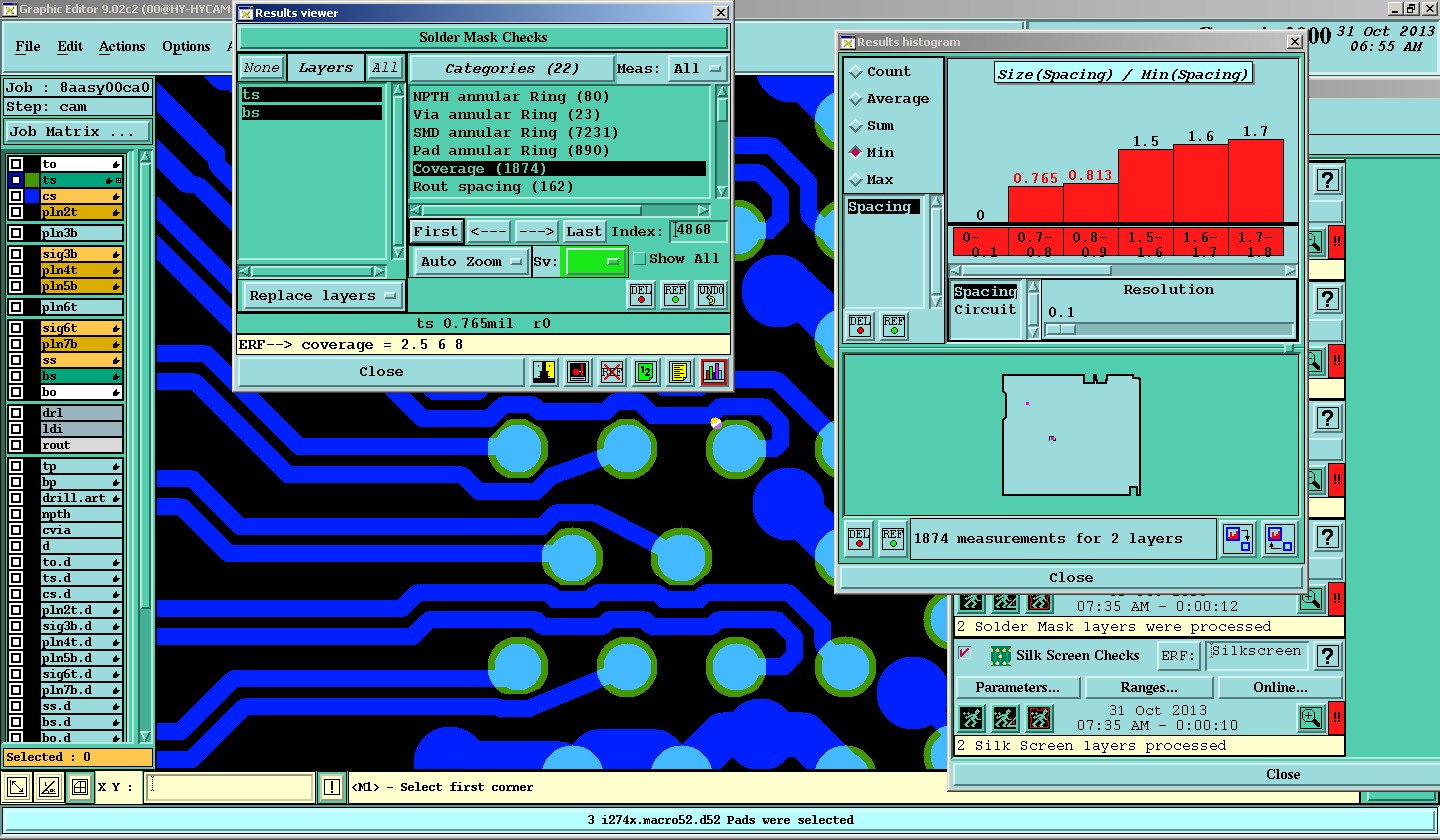Select Circuit in histogram list
1440x840 pixels.
[x=984, y=310]
